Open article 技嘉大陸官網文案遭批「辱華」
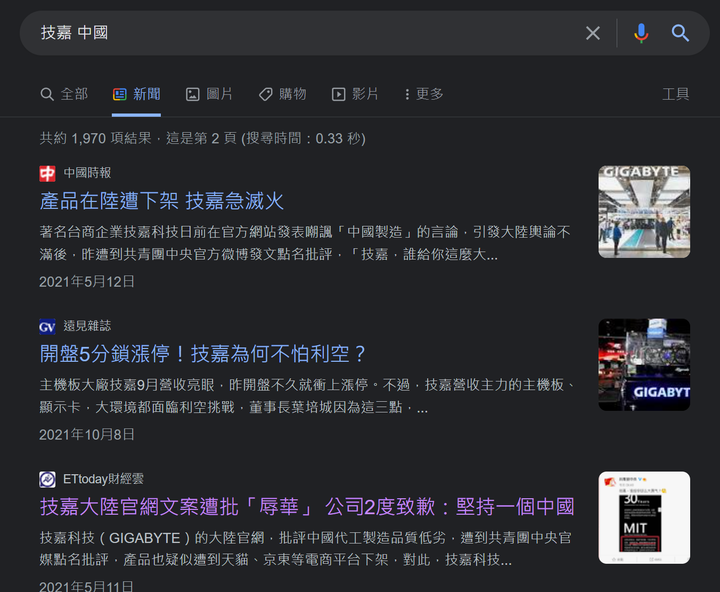This screenshot has width=720, height=592. pyautogui.click(x=307, y=507)
